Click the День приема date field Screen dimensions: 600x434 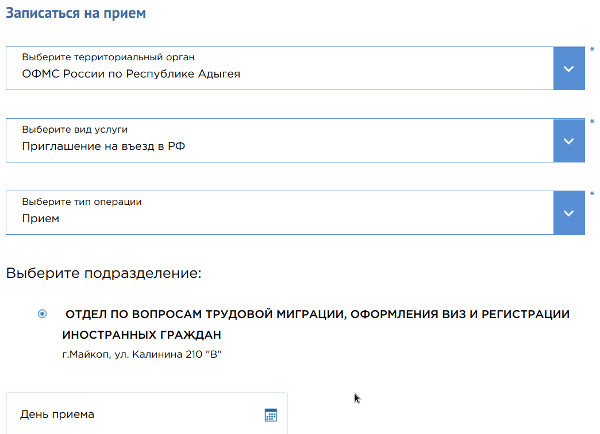tap(147, 413)
